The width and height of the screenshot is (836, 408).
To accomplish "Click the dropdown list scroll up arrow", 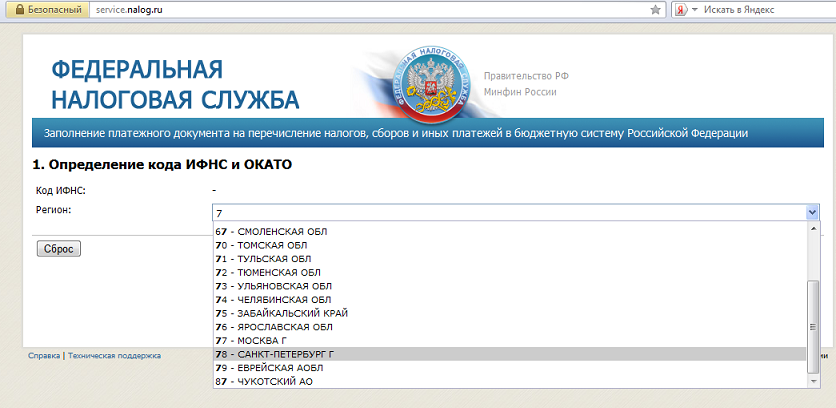I will tap(813, 228).
